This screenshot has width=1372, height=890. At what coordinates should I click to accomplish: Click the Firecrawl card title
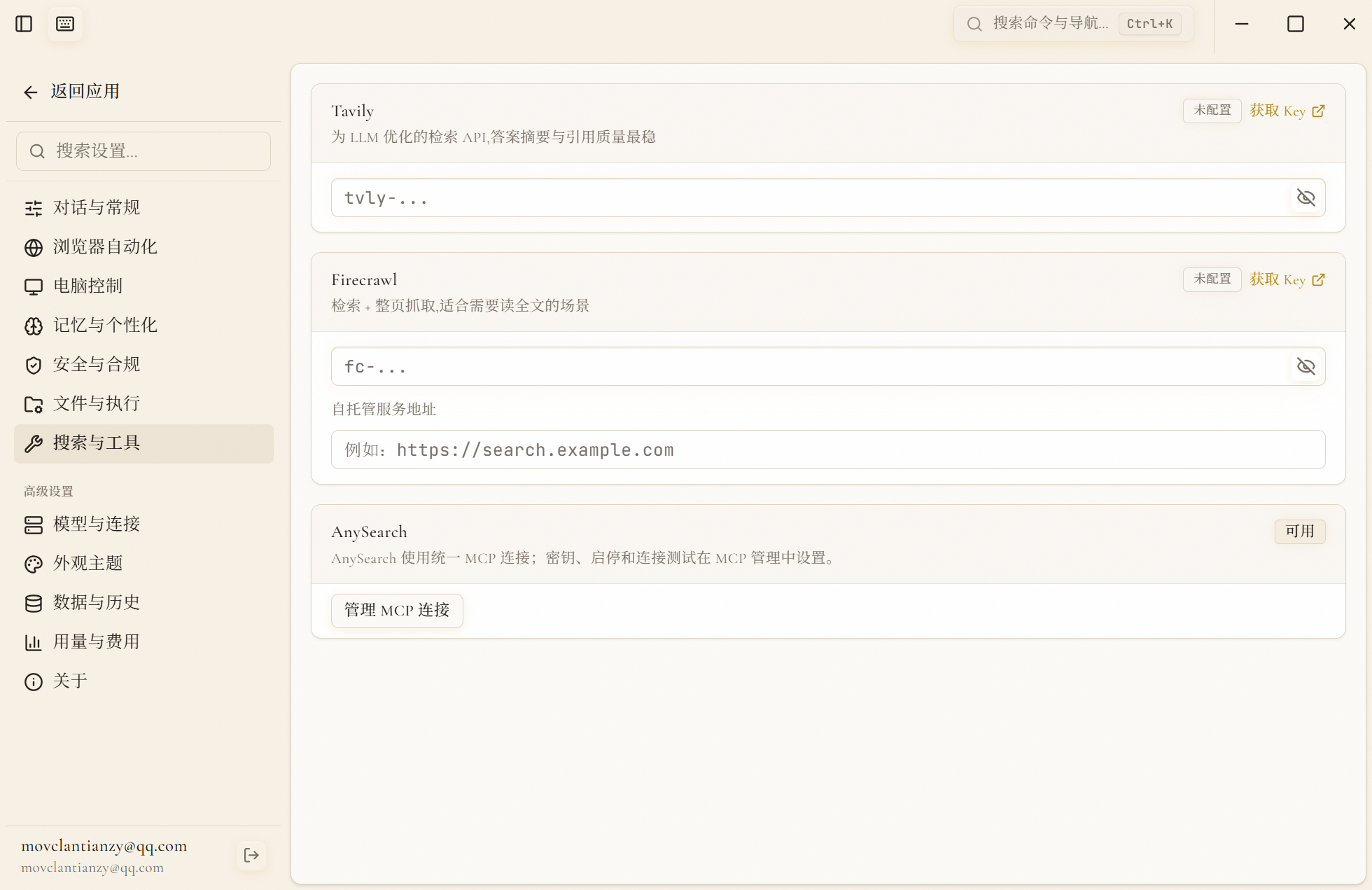click(364, 280)
